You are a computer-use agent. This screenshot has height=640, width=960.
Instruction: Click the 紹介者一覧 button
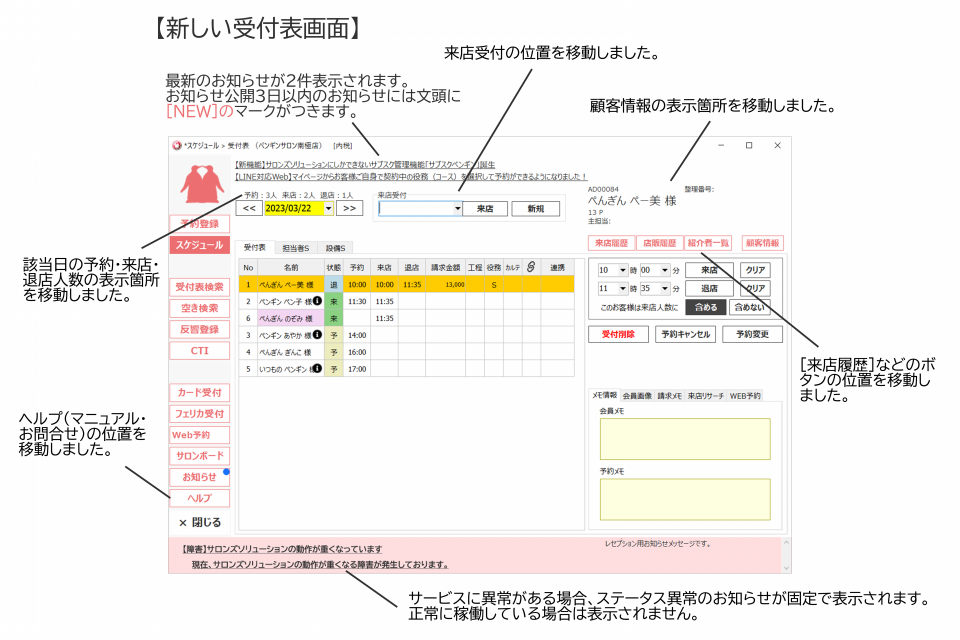708,243
